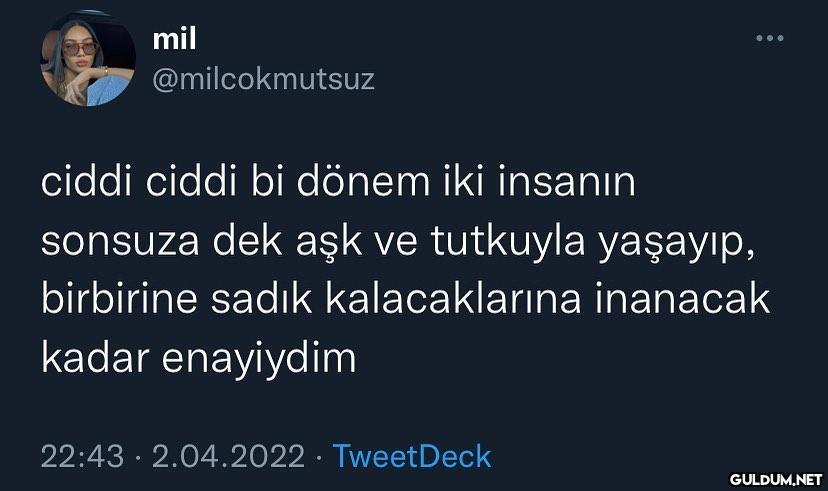Open the TweetDeck source link
The image size is (828, 491).
[x=412, y=456]
